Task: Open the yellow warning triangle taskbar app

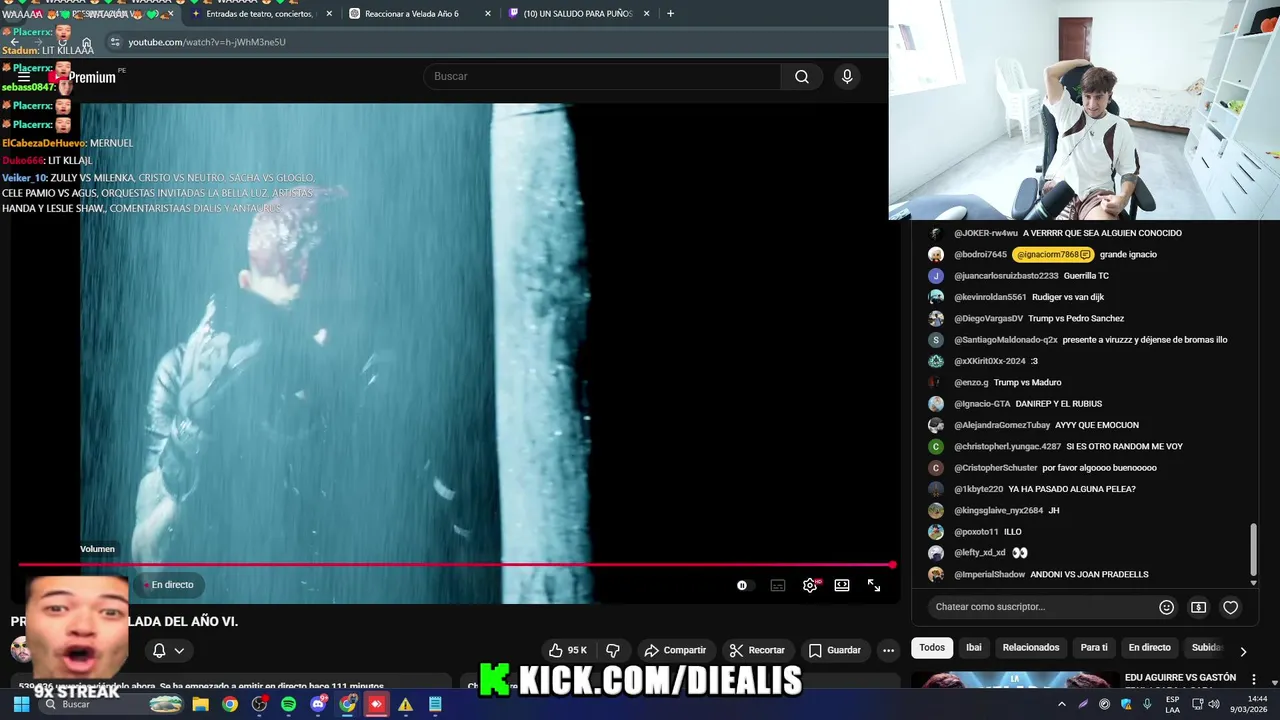Action: (405, 704)
